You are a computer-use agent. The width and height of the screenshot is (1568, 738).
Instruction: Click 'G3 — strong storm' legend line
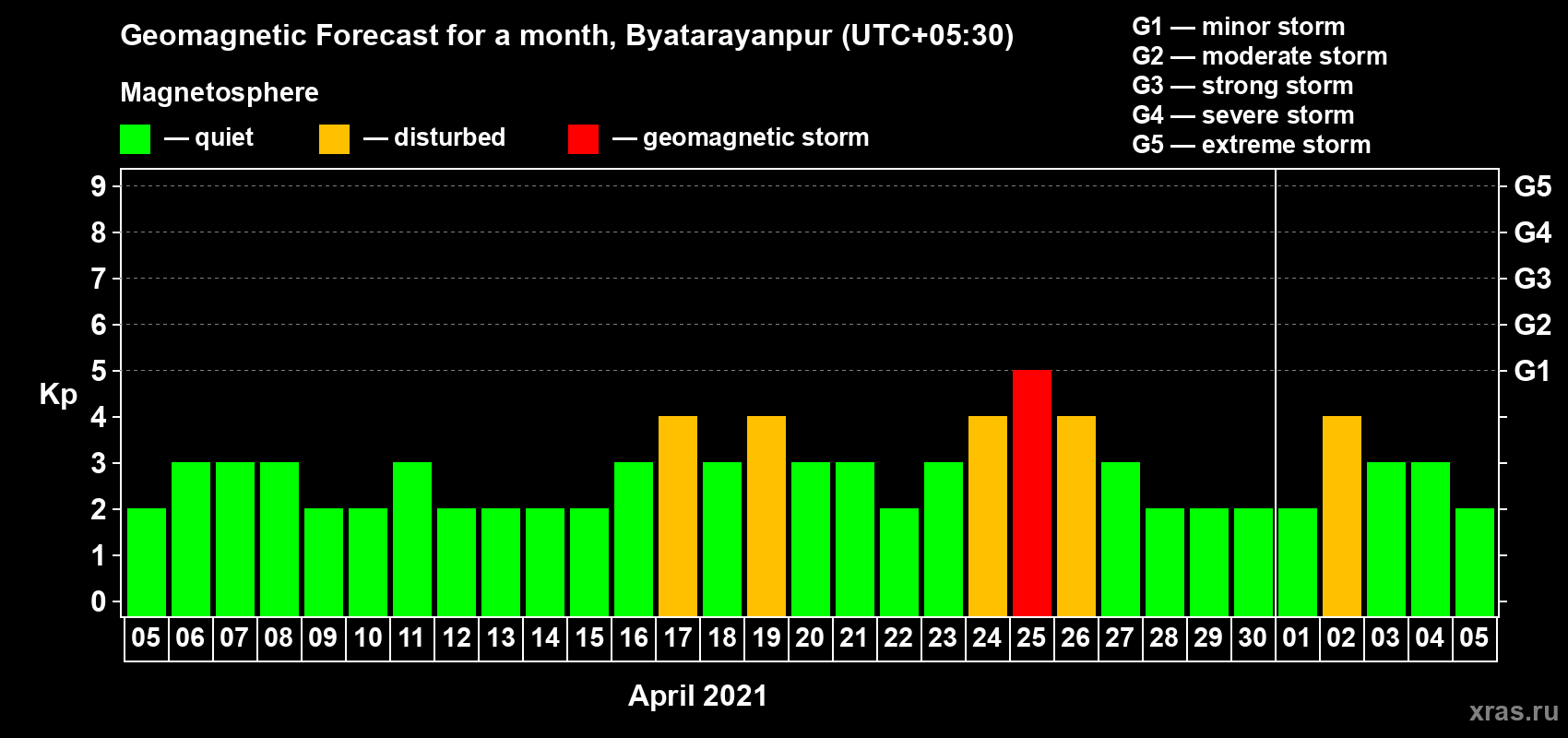[1242, 86]
